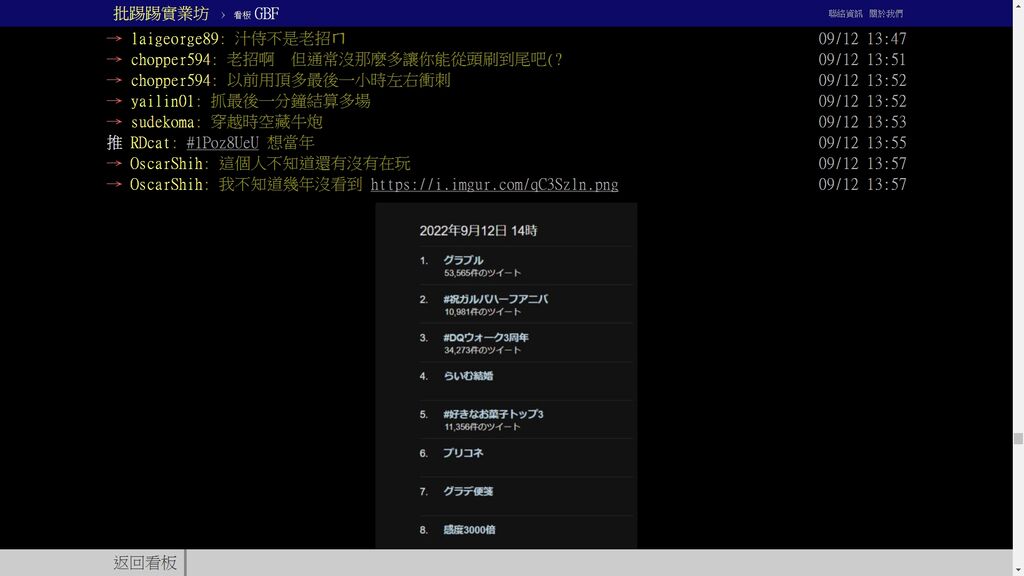Select username yailin01

click(x=162, y=102)
